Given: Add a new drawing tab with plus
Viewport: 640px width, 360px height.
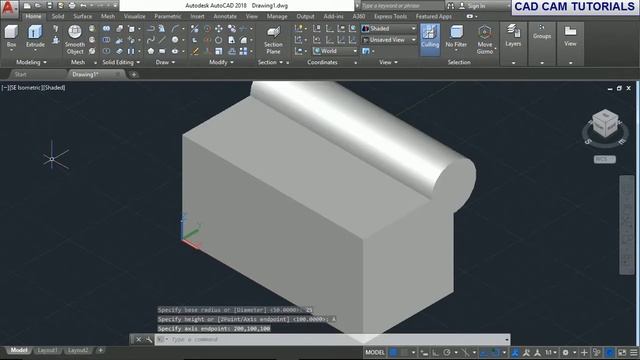Looking at the screenshot, I should 133,75.
